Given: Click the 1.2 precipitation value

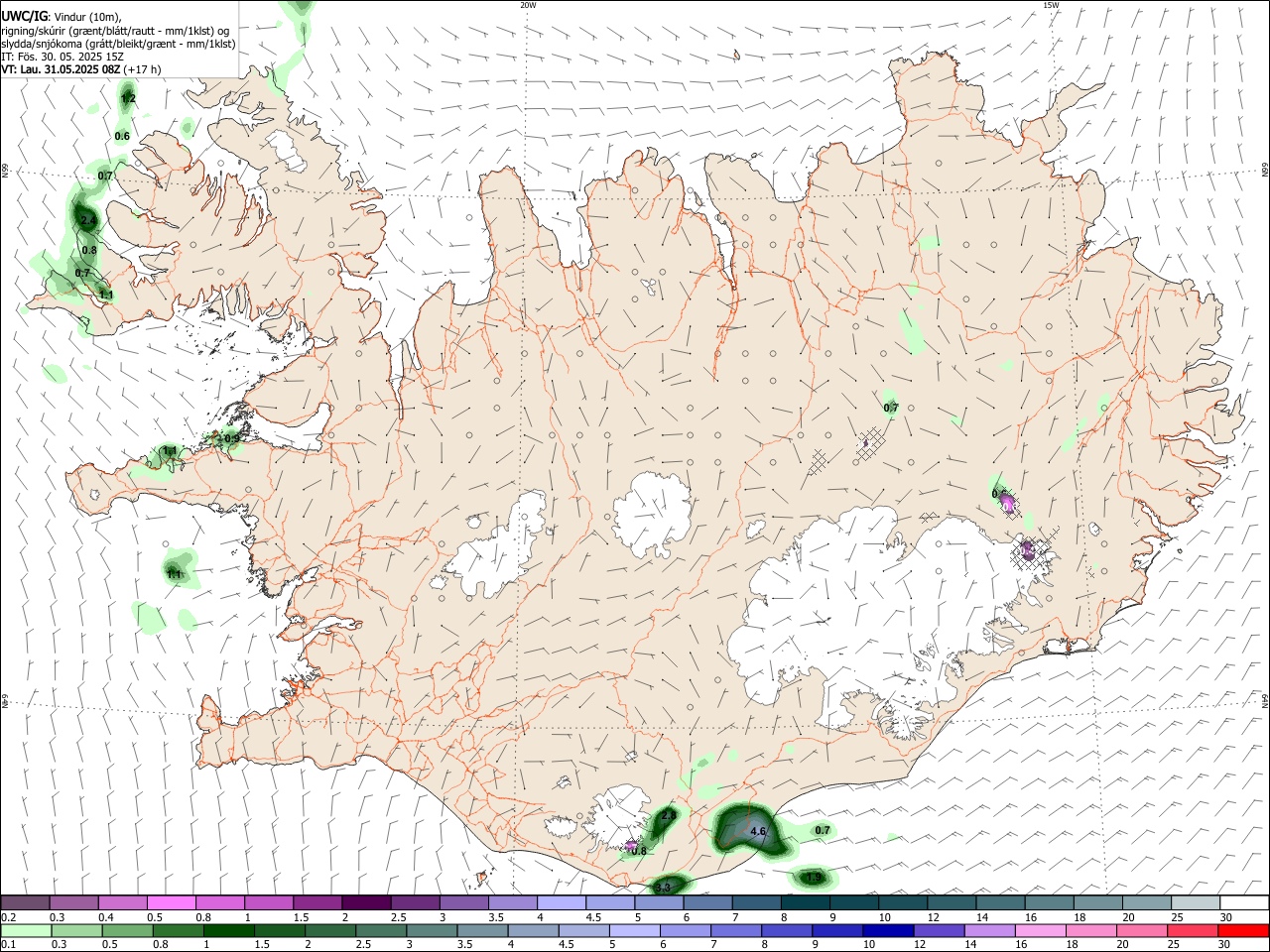Looking at the screenshot, I should pyautogui.click(x=128, y=98).
